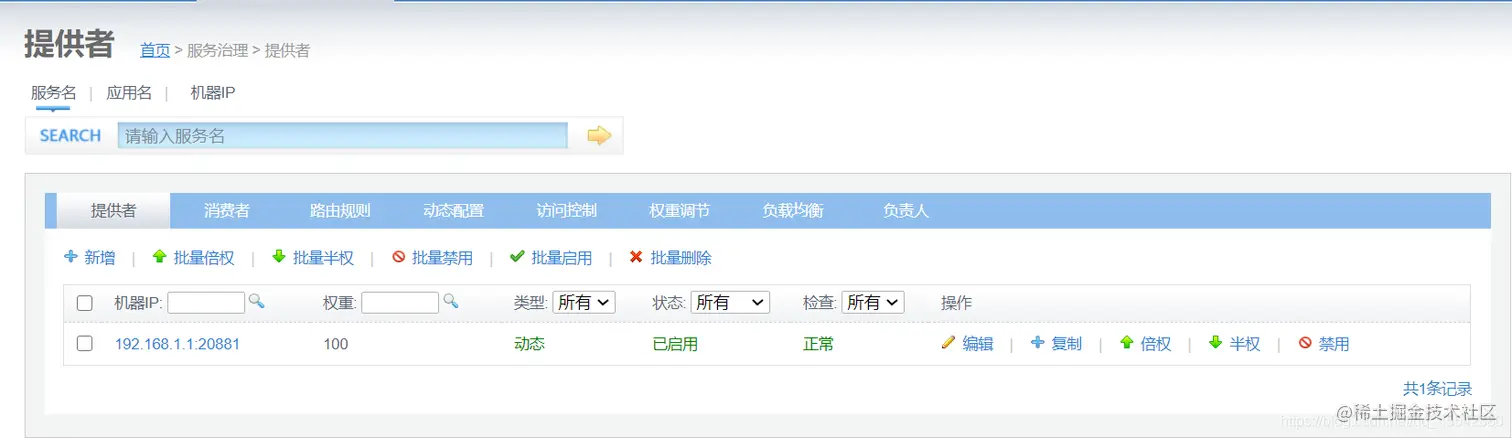Image resolution: width=1512 pixels, height=438 pixels.
Task: Click the 批量半权 link
Action: pos(323,258)
